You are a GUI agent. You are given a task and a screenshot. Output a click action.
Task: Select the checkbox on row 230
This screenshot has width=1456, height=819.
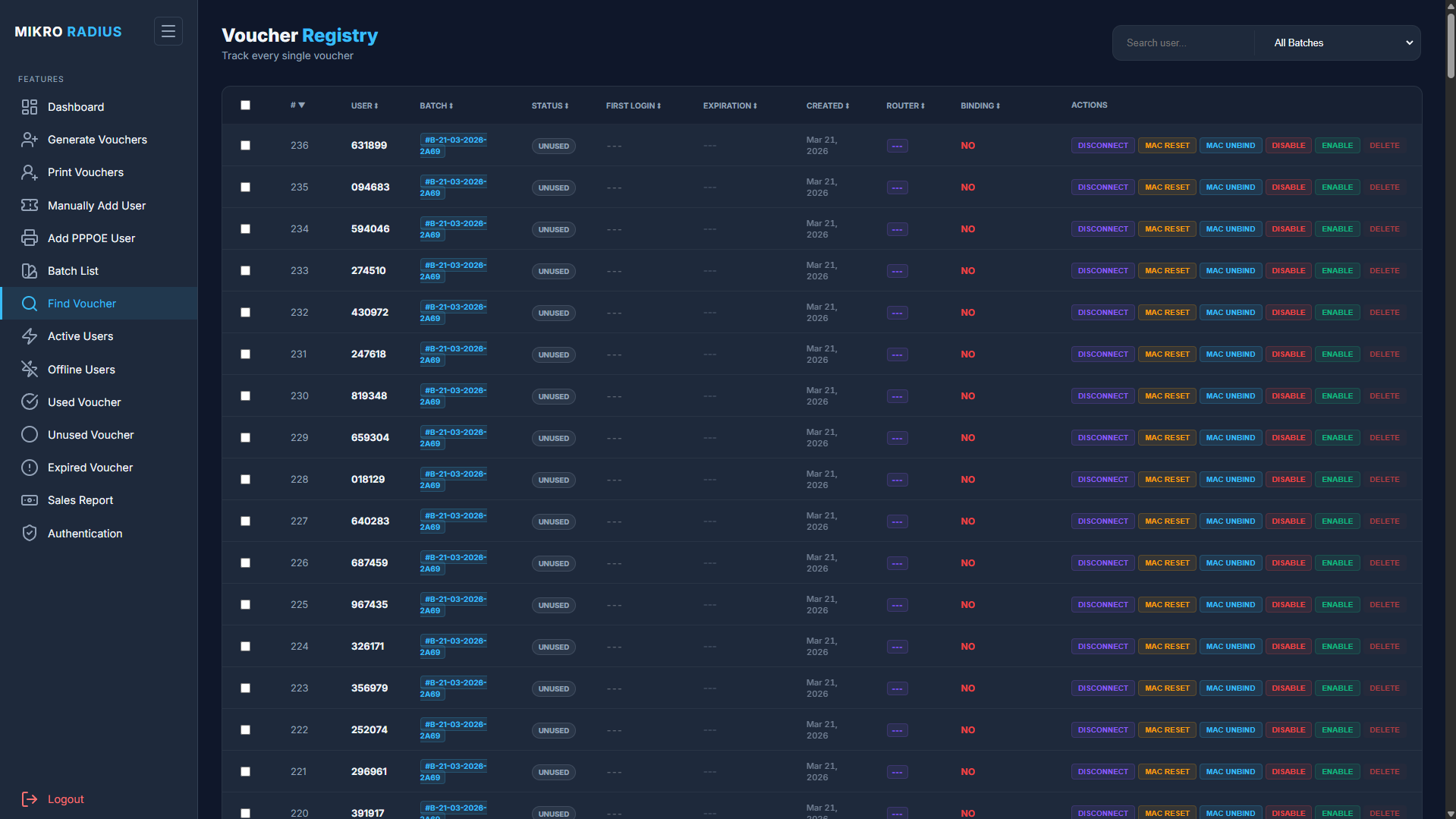click(x=245, y=396)
